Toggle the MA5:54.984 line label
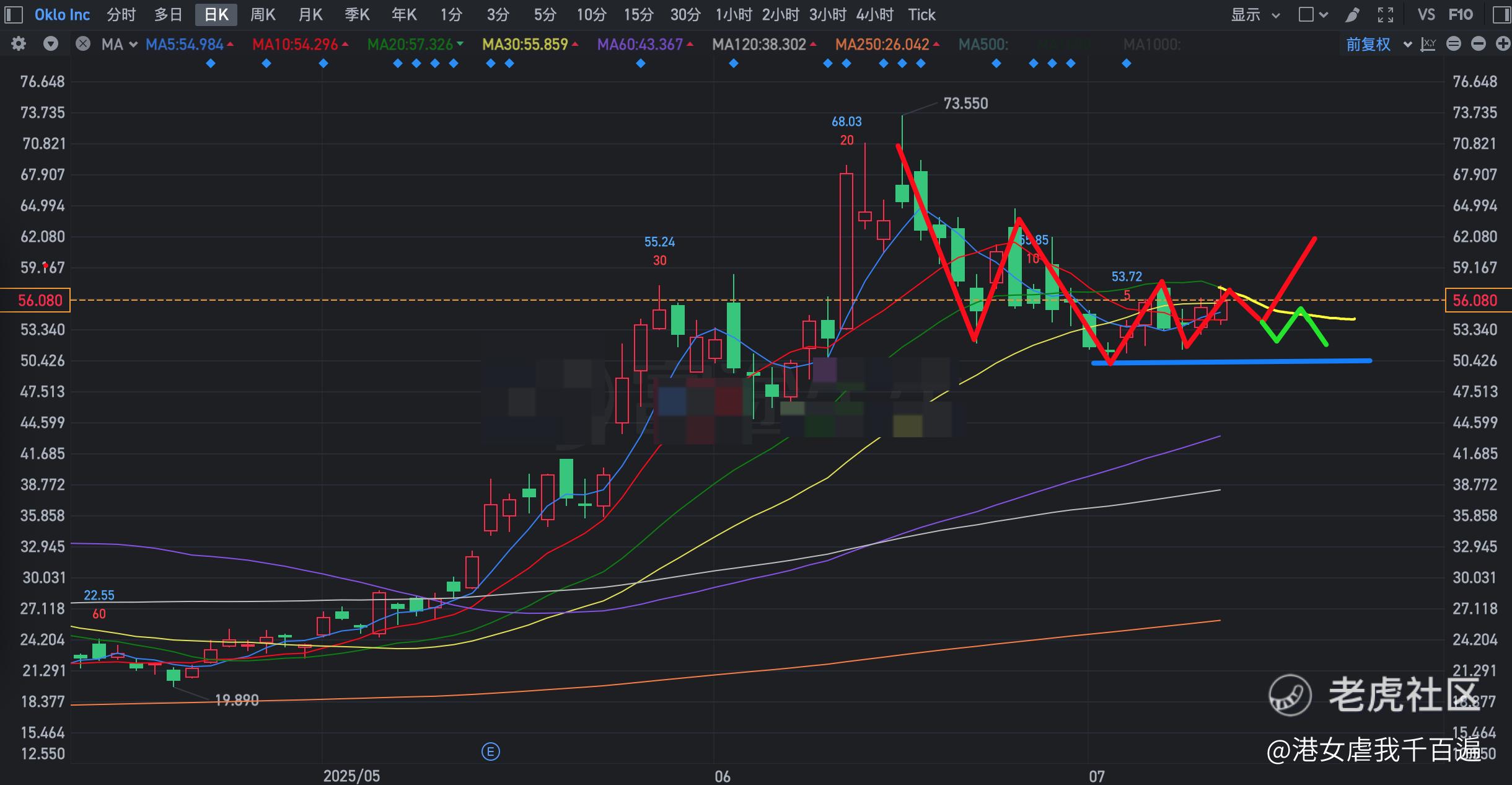This screenshot has height=785, width=1512. pyautogui.click(x=189, y=44)
